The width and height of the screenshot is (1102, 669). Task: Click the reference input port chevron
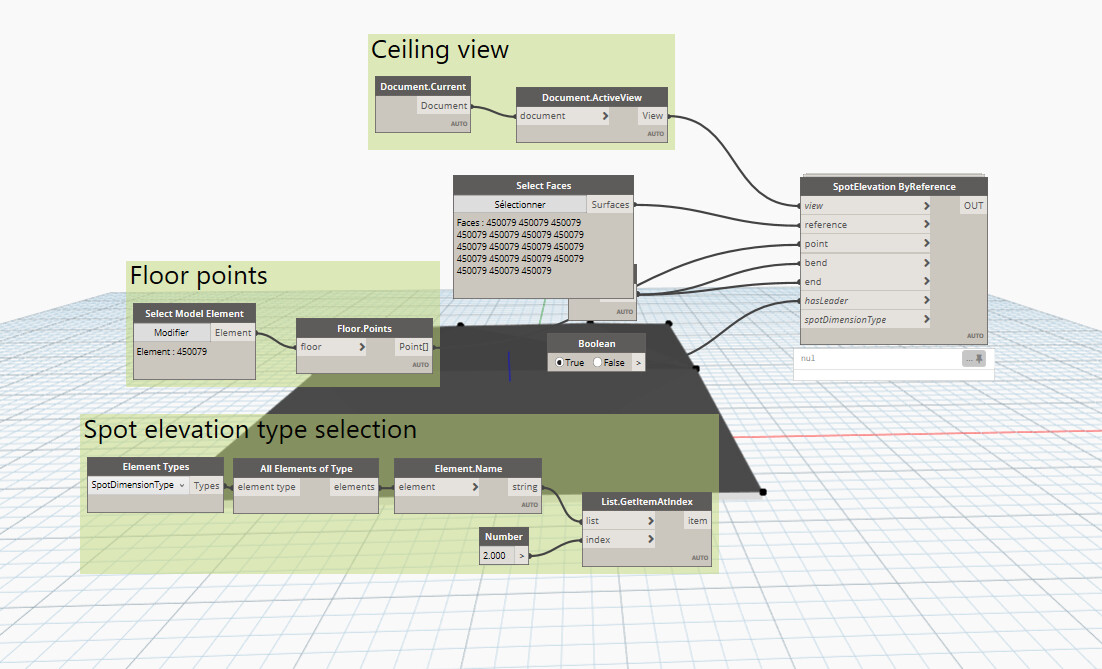tap(926, 225)
